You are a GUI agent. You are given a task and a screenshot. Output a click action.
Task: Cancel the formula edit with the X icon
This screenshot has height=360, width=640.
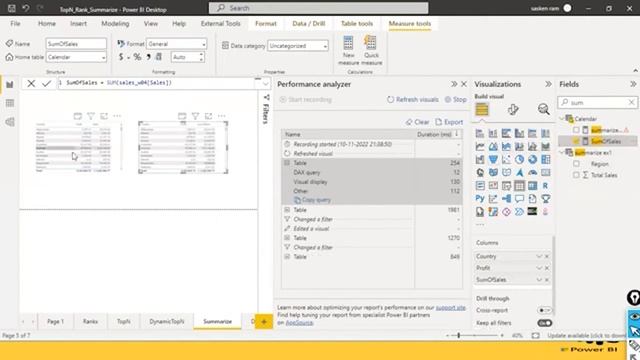[31, 84]
